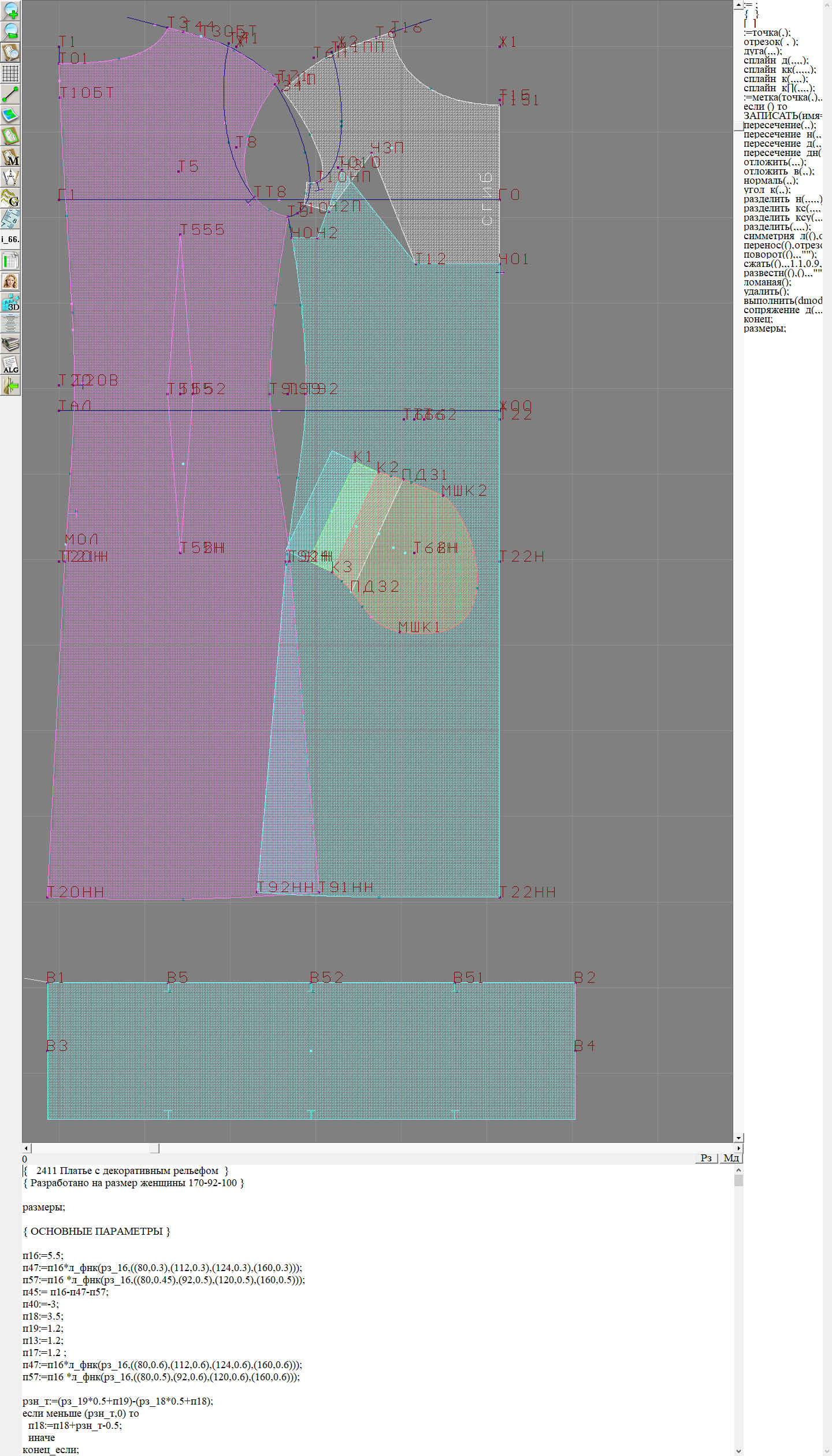Insert the 'отрезок( , );' command from the list
Viewport: 832px width, 1456px height.
pyautogui.click(x=771, y=42)
